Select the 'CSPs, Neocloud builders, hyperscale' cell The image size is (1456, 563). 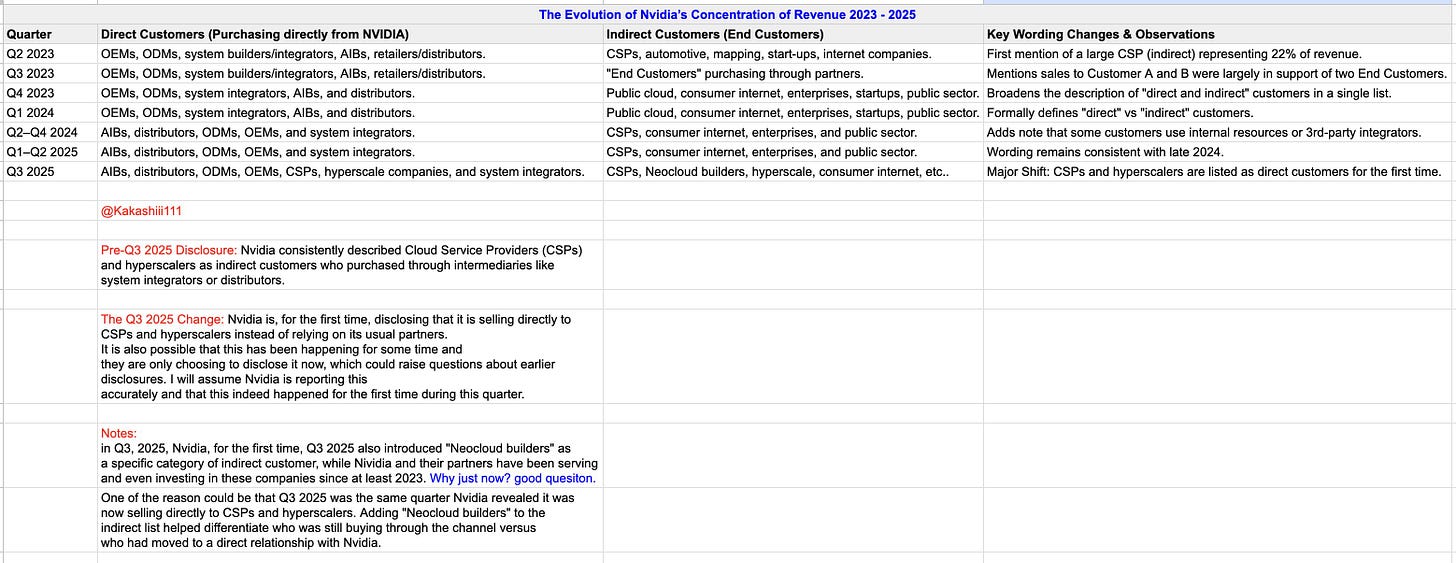(793, 172)
